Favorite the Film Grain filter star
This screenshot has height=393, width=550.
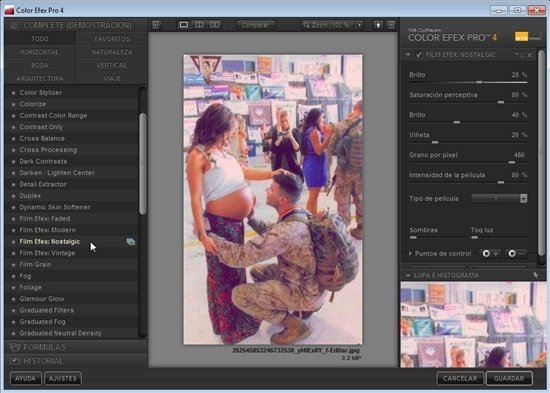13,265
